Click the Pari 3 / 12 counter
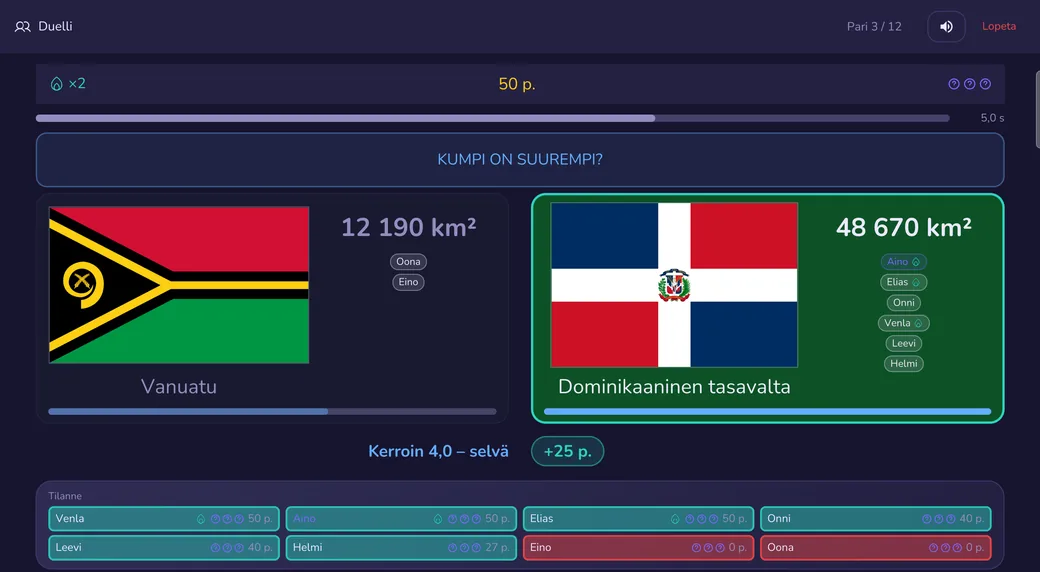 874,27
